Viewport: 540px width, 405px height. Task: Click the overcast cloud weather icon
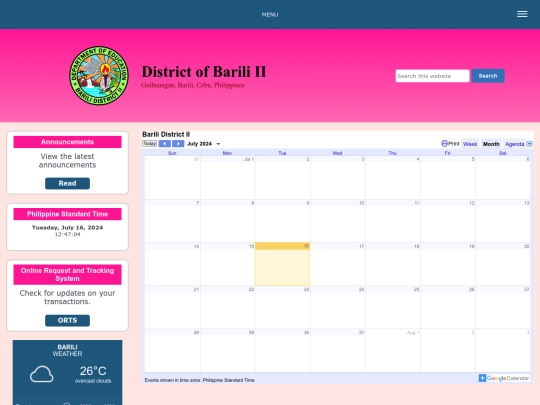(42, 374)
